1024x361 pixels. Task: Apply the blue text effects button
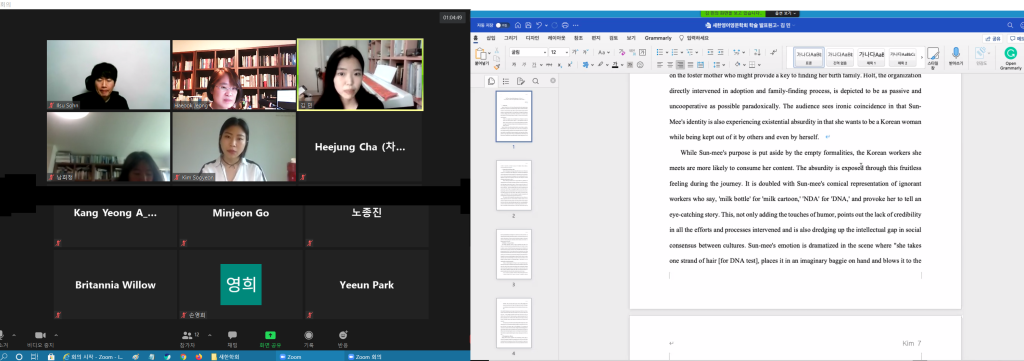click(x=586, y=65)
